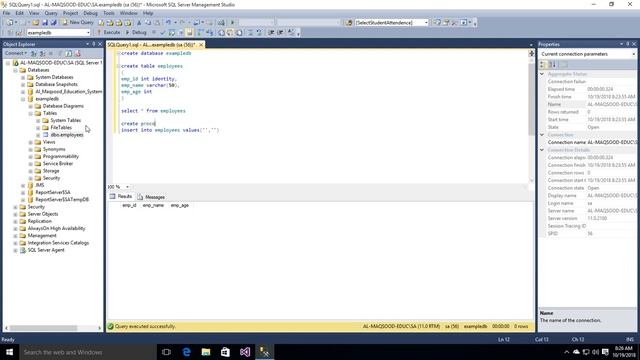Click the Parse checkmark icon
The image size is (640, 360).
[x=162, y=32]
